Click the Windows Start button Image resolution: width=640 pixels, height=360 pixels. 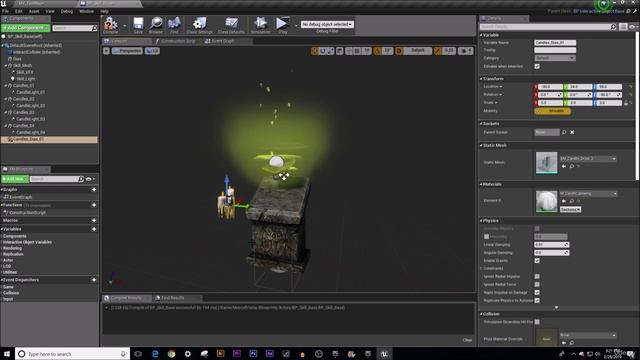point(7,354)
